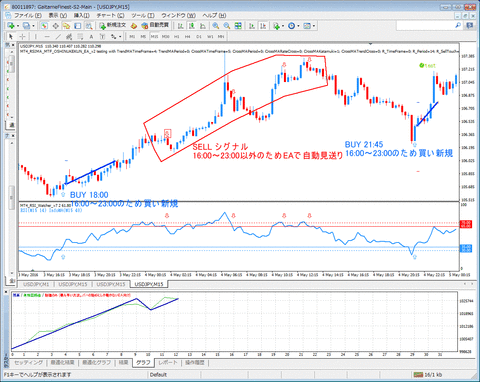480x382 pixels.
Task: Switch to the USDJPY,M1 chart tab
Action: point(36,284)
